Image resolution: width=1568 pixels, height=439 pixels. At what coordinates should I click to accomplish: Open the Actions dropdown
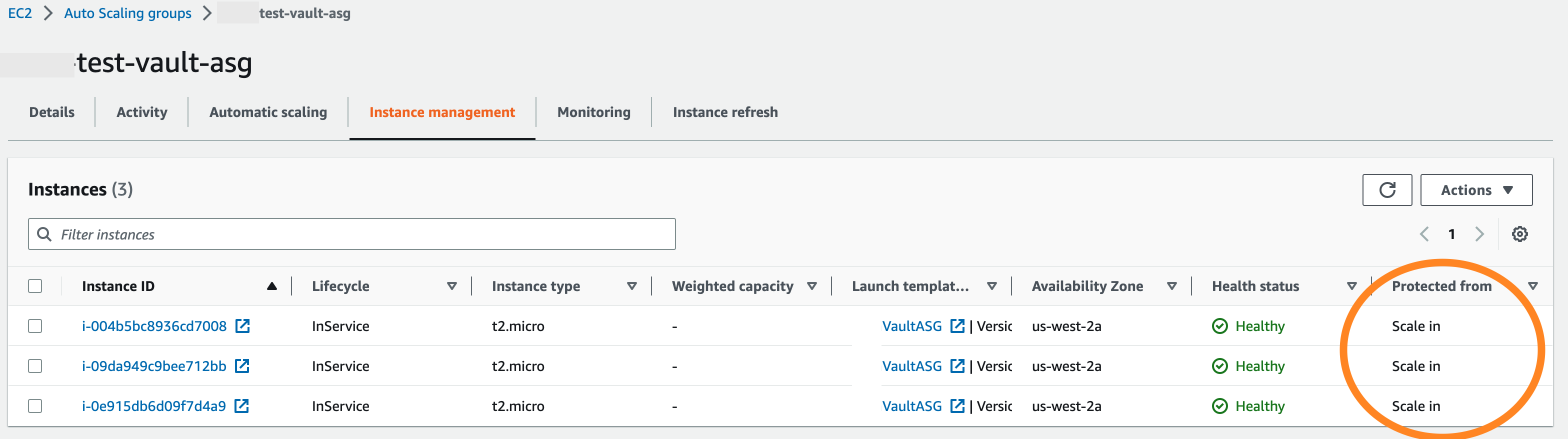[1475, 190]
